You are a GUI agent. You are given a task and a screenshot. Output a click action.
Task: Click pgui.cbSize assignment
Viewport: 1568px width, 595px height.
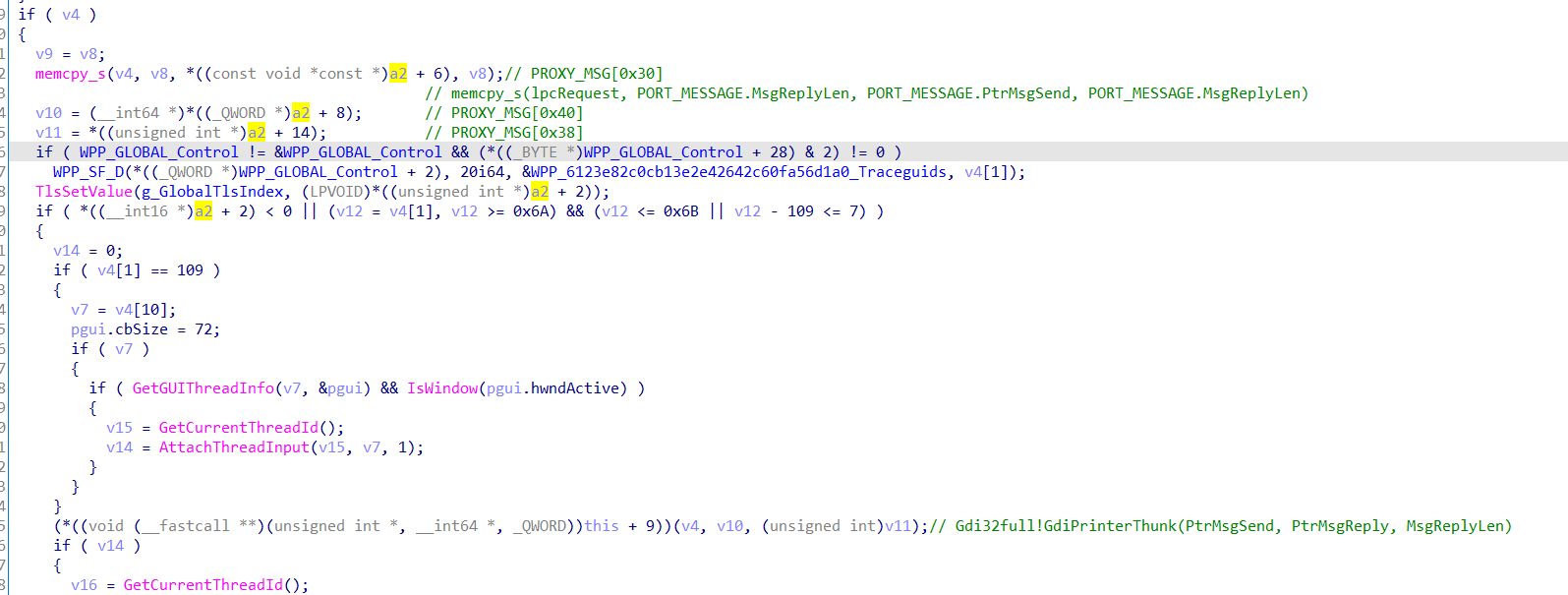tap(145, 329)
